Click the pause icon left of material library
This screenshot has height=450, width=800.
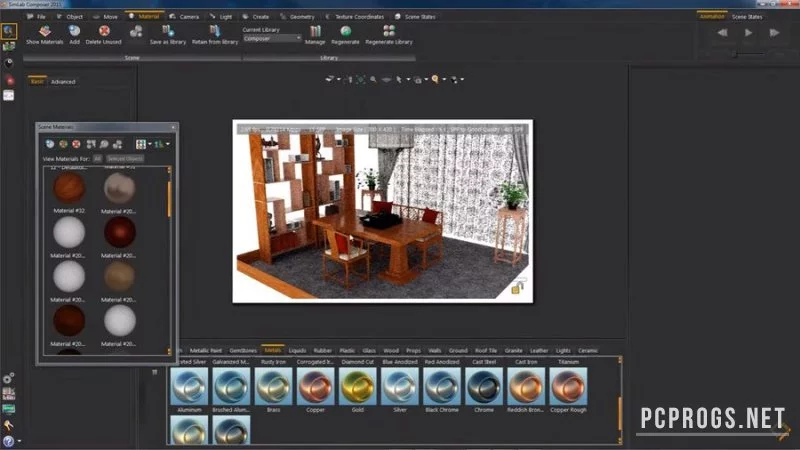click(155, 372)
